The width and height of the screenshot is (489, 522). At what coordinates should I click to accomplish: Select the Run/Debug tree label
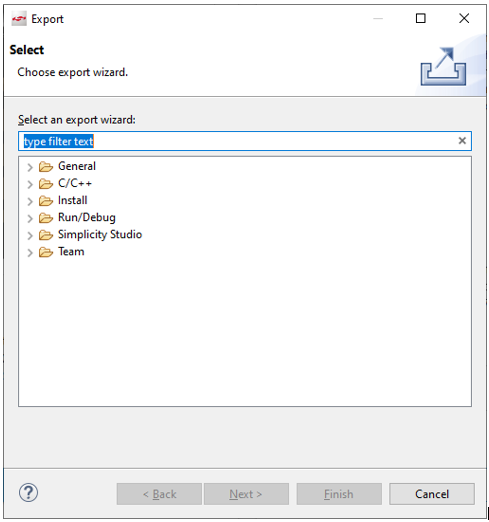87,217
